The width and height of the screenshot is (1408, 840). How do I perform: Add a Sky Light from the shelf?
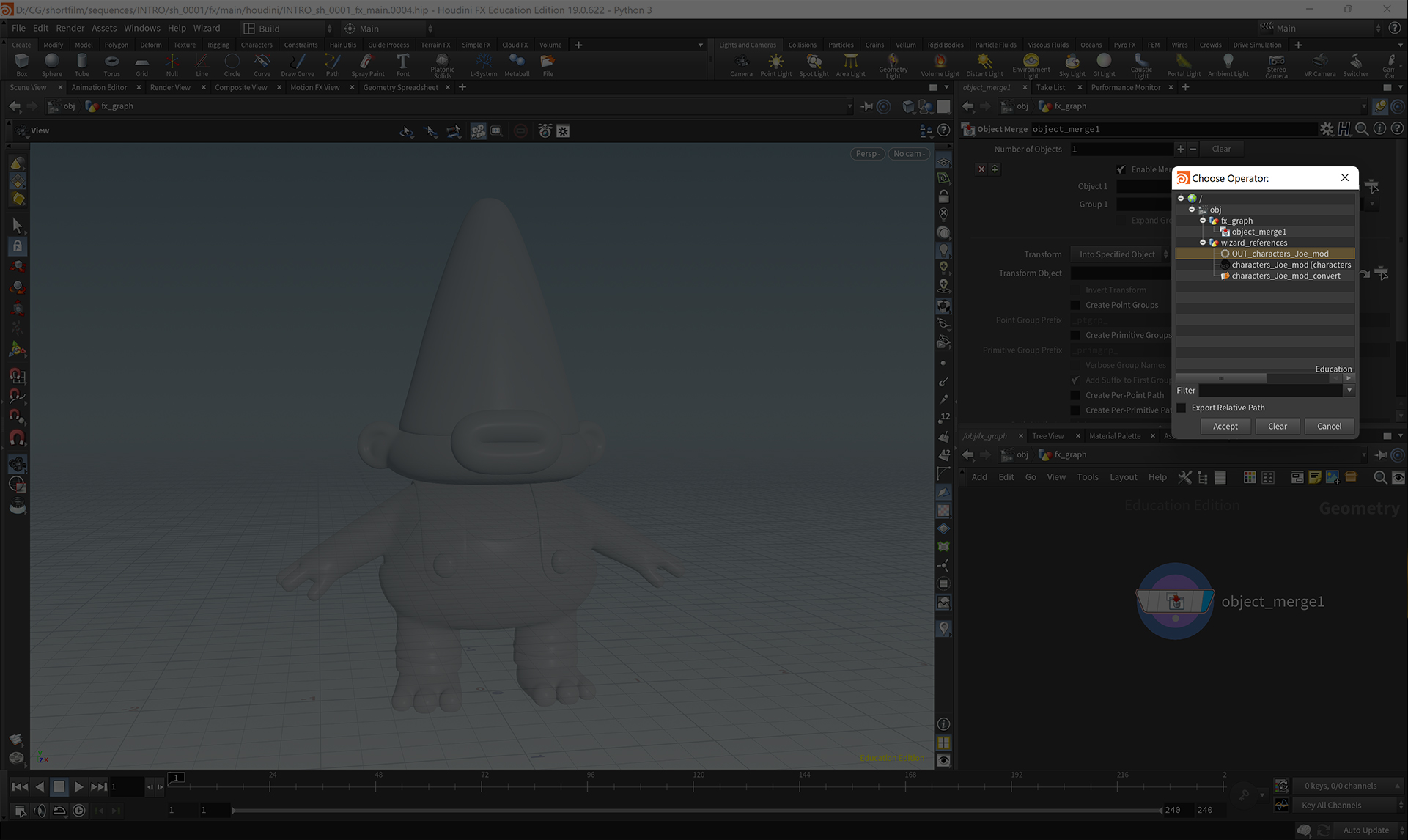click(x=1072, y=65)
